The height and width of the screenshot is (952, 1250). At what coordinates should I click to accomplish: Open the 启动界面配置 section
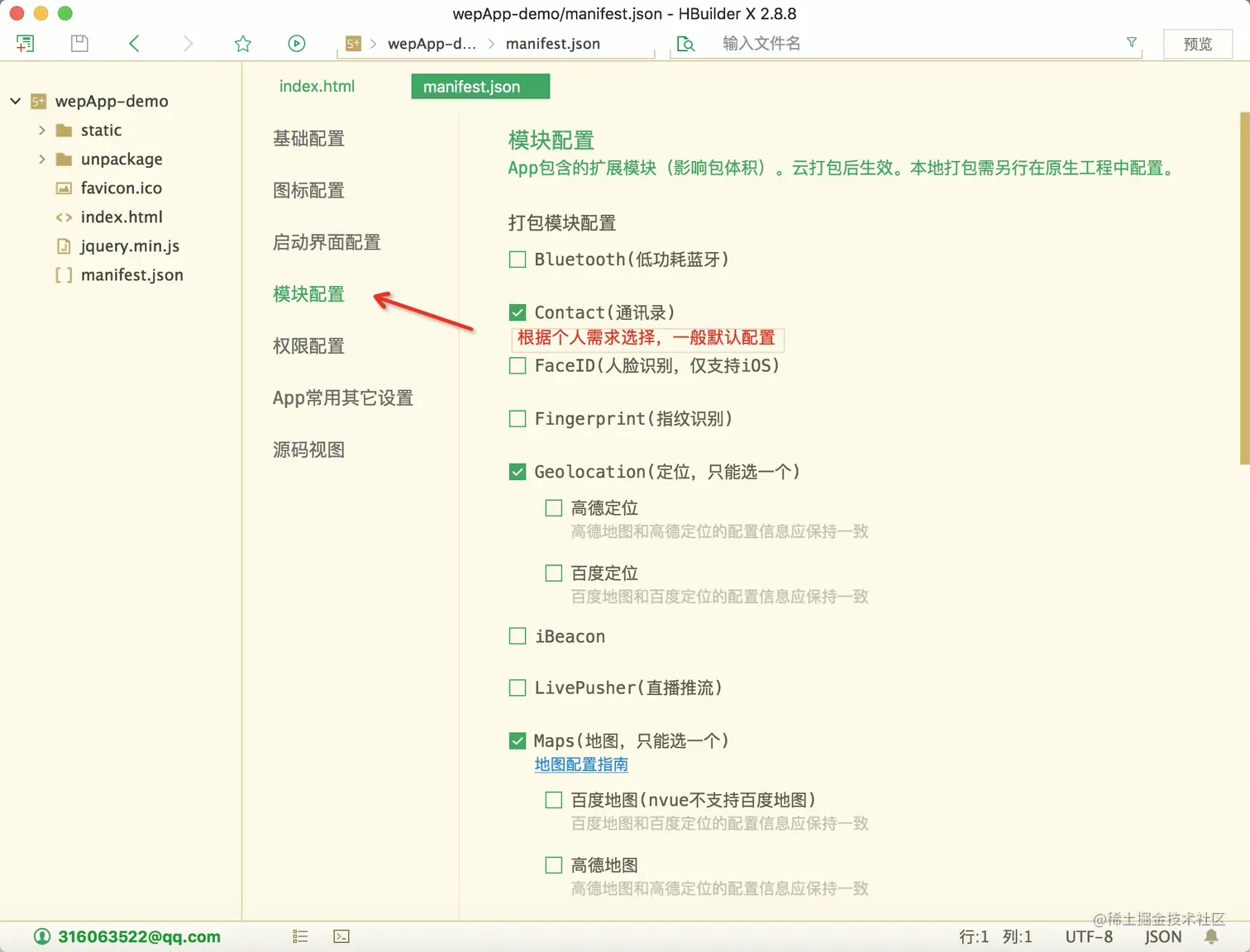[327, 243]
